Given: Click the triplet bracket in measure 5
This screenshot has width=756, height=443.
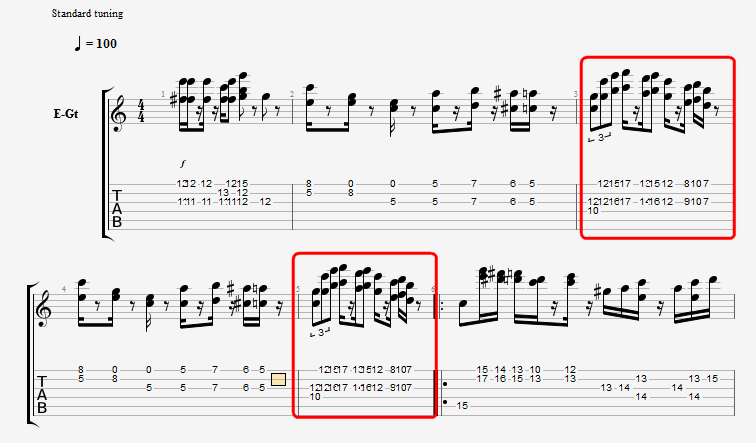Looking at the screenshot, I should (320, 332).
